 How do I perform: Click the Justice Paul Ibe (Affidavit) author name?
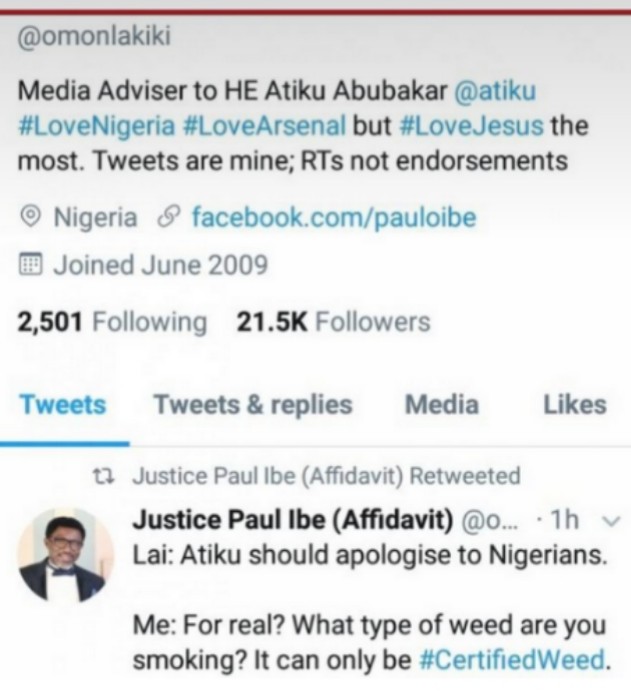[x=292, y=521]
